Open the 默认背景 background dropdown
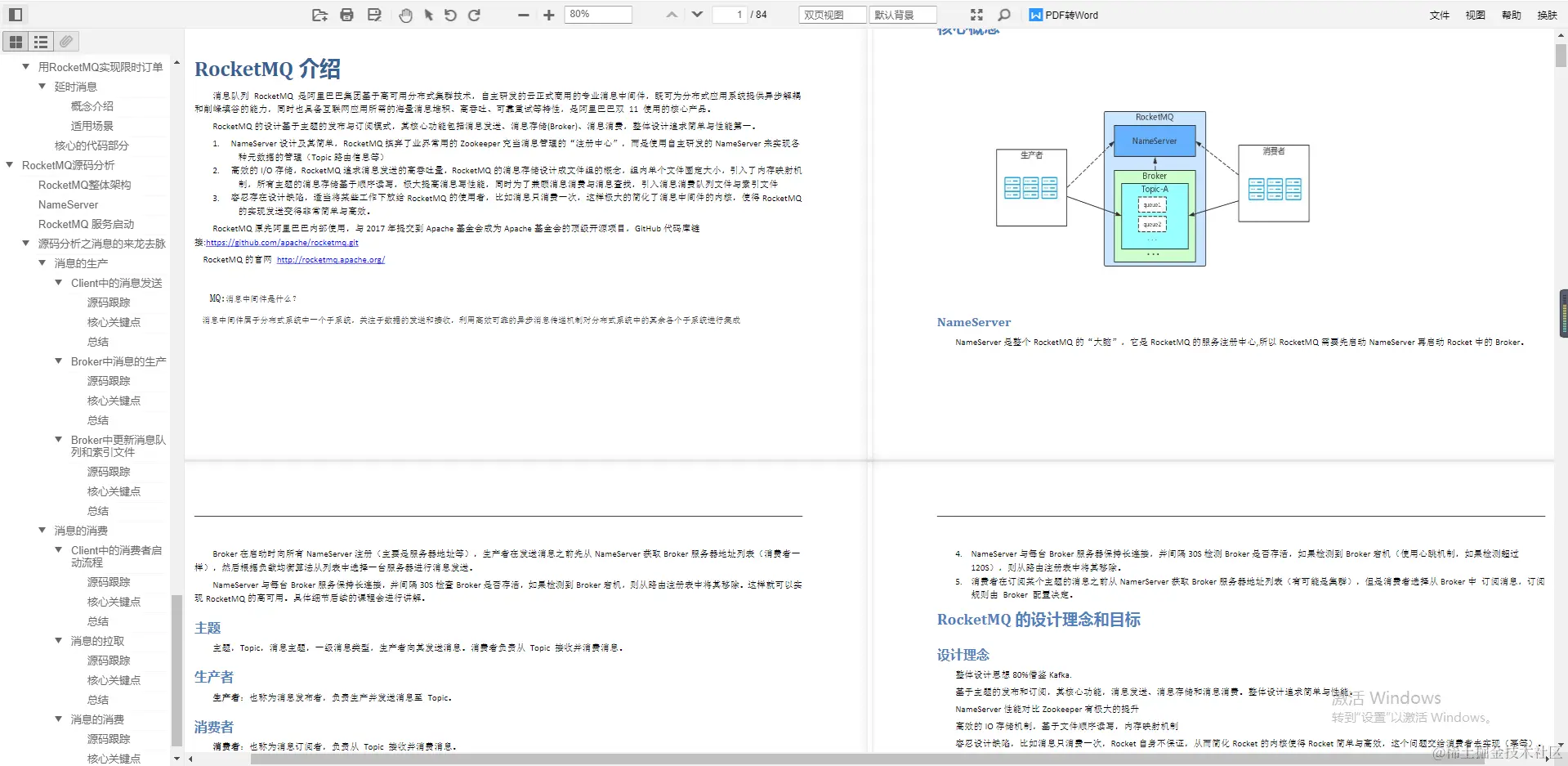 pyautogui.click(x=903, y=15)
